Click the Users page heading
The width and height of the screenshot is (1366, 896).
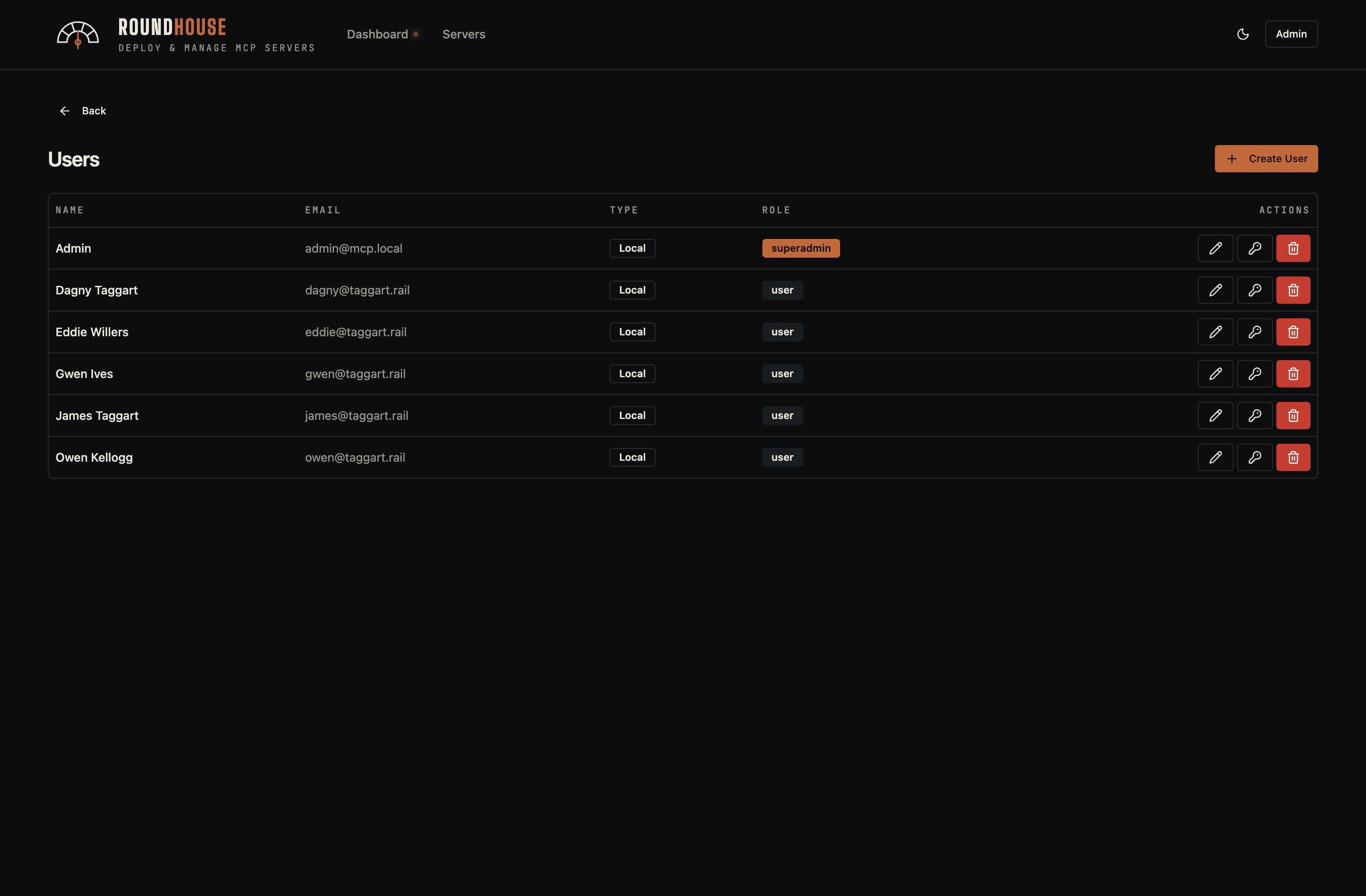point(73,160)
